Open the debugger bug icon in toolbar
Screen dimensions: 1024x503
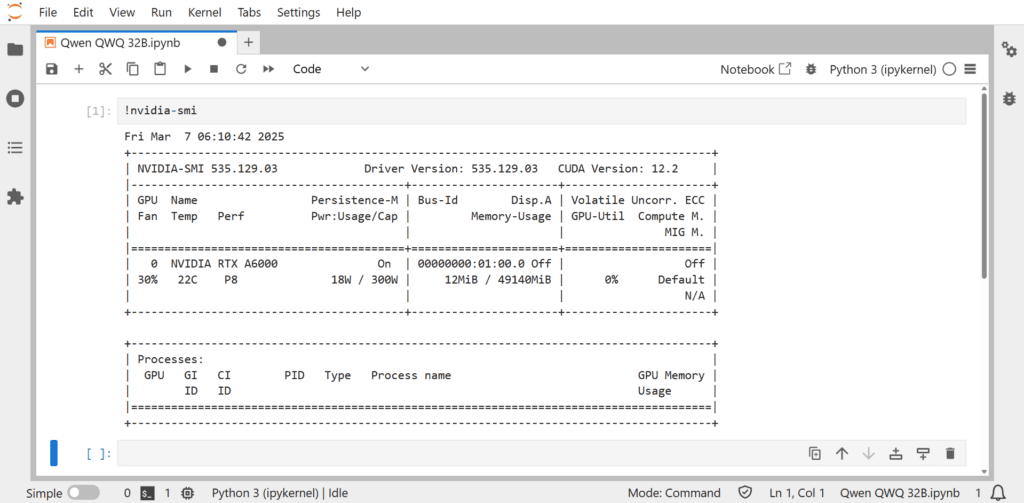coord(810,69)
